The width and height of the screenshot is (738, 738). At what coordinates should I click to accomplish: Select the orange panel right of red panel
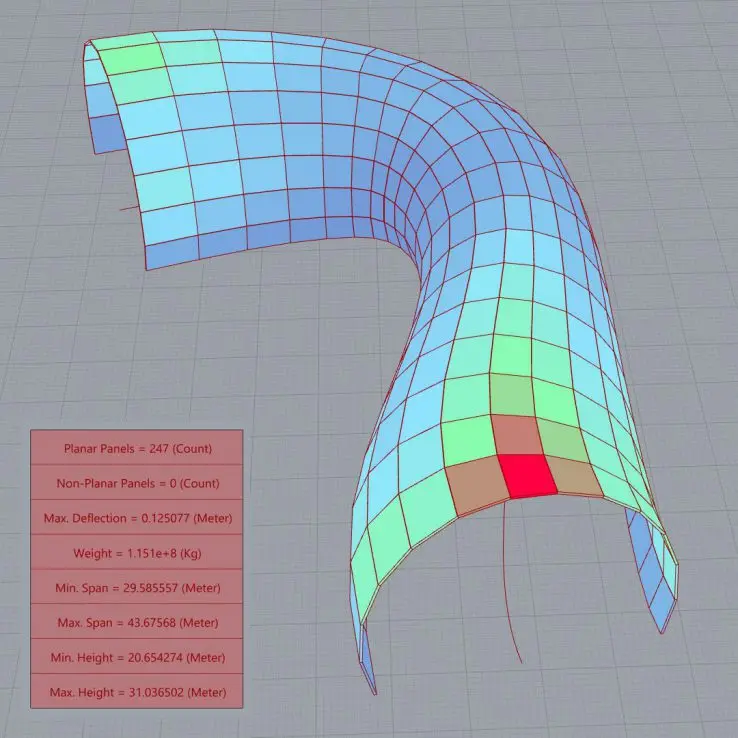point(574,475)
